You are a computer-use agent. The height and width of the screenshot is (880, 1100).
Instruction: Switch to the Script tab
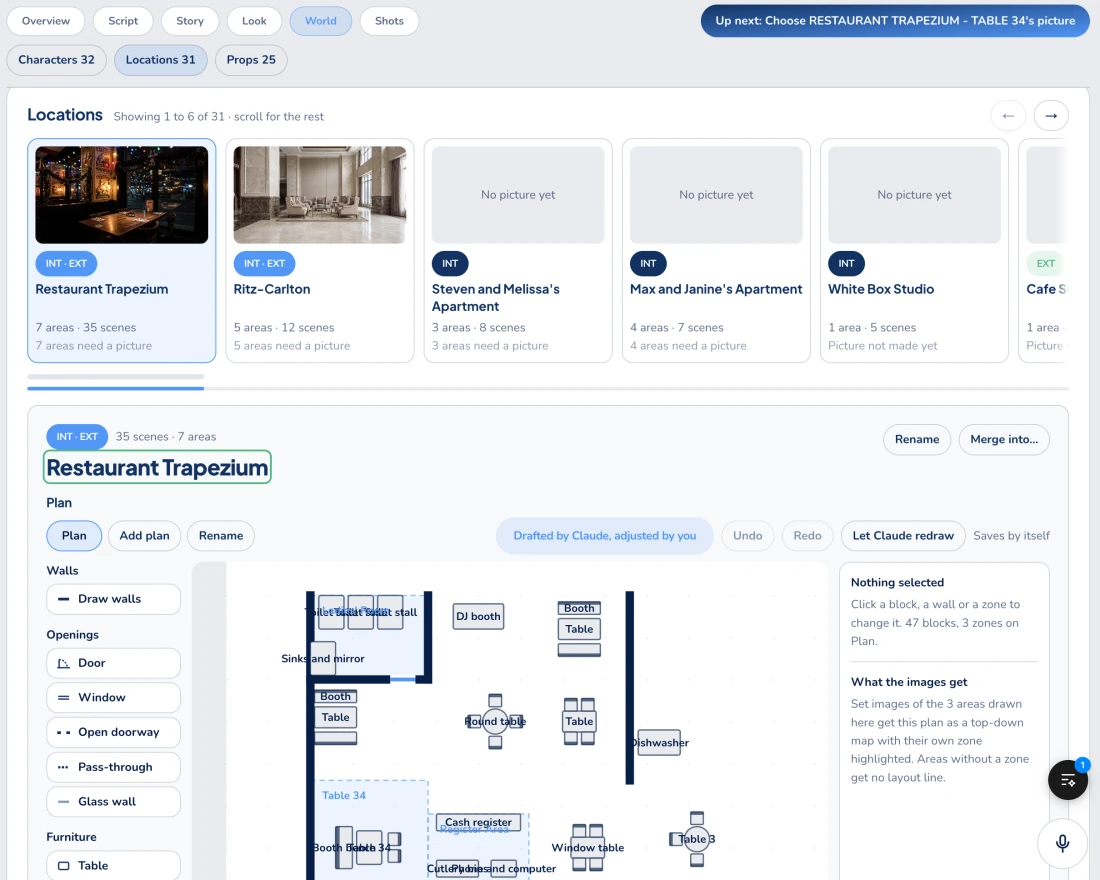[123, 21]
